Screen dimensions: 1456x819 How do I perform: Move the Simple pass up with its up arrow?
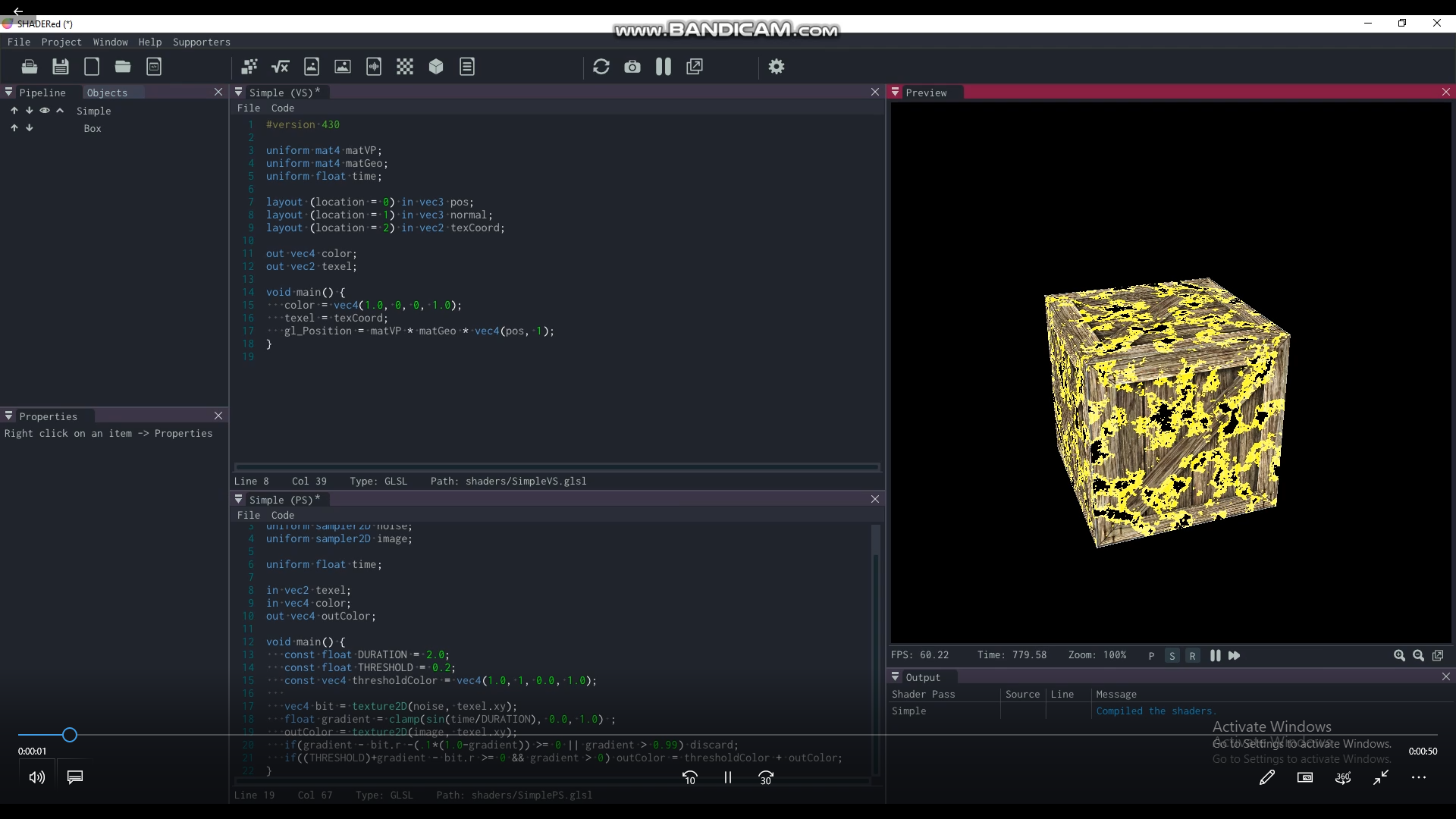14,111
